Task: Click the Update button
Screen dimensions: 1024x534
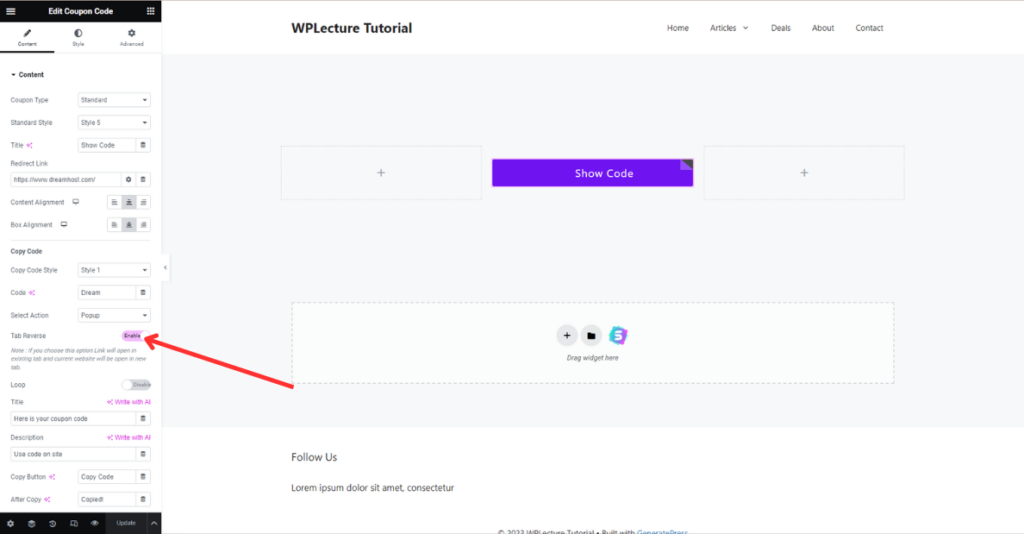Action: (126, 523)
